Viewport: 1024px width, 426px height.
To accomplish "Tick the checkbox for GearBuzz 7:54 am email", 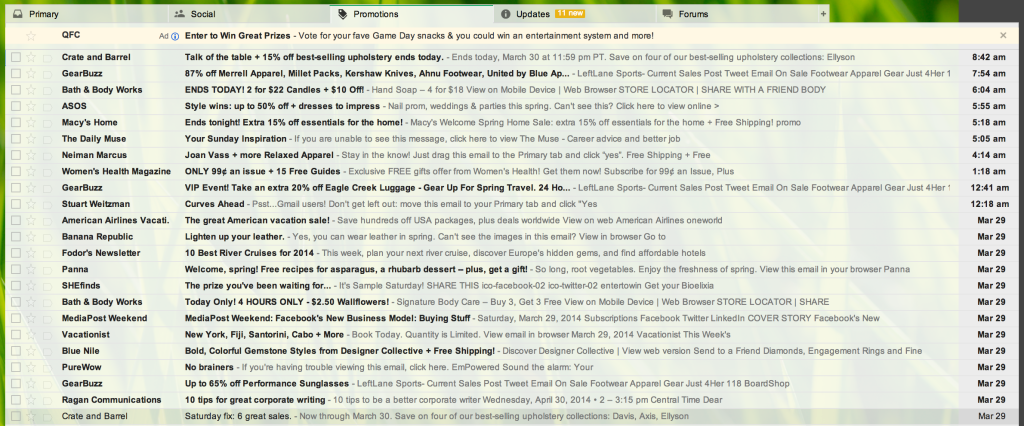I will 16,73.
